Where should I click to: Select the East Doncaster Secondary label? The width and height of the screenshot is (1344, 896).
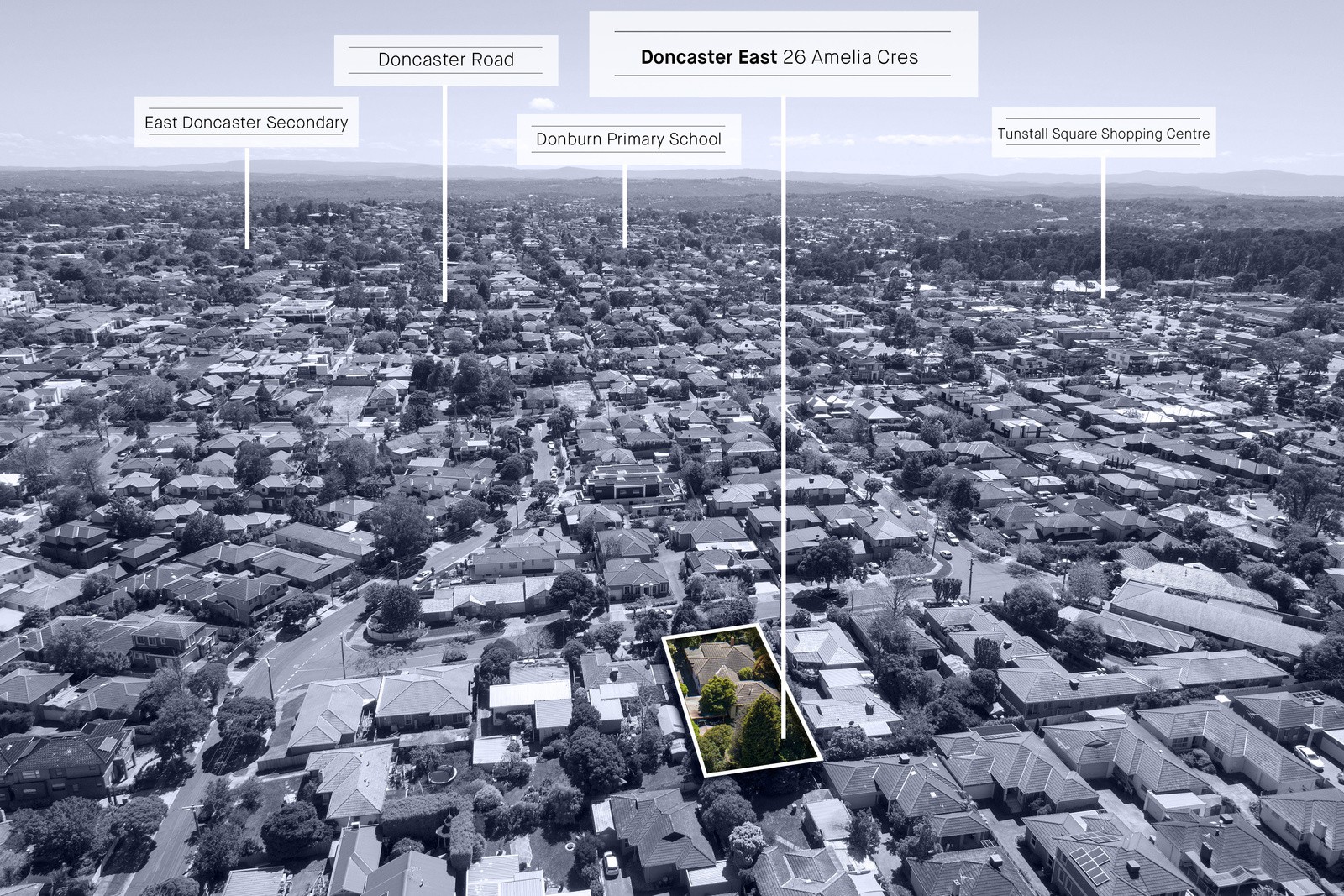[246, 122]
